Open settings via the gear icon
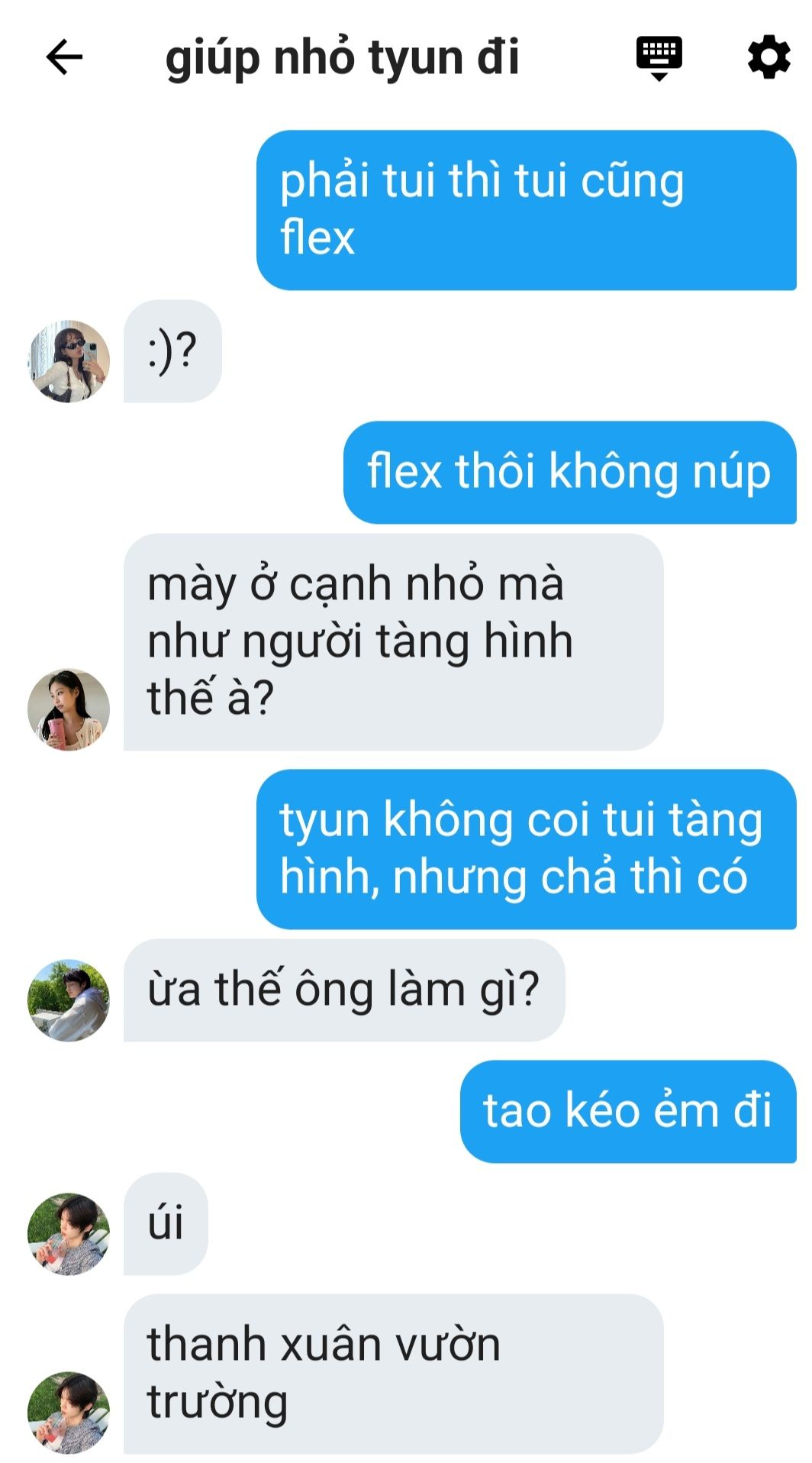This screenshot has width=812, height=1463. pos(768,57)
